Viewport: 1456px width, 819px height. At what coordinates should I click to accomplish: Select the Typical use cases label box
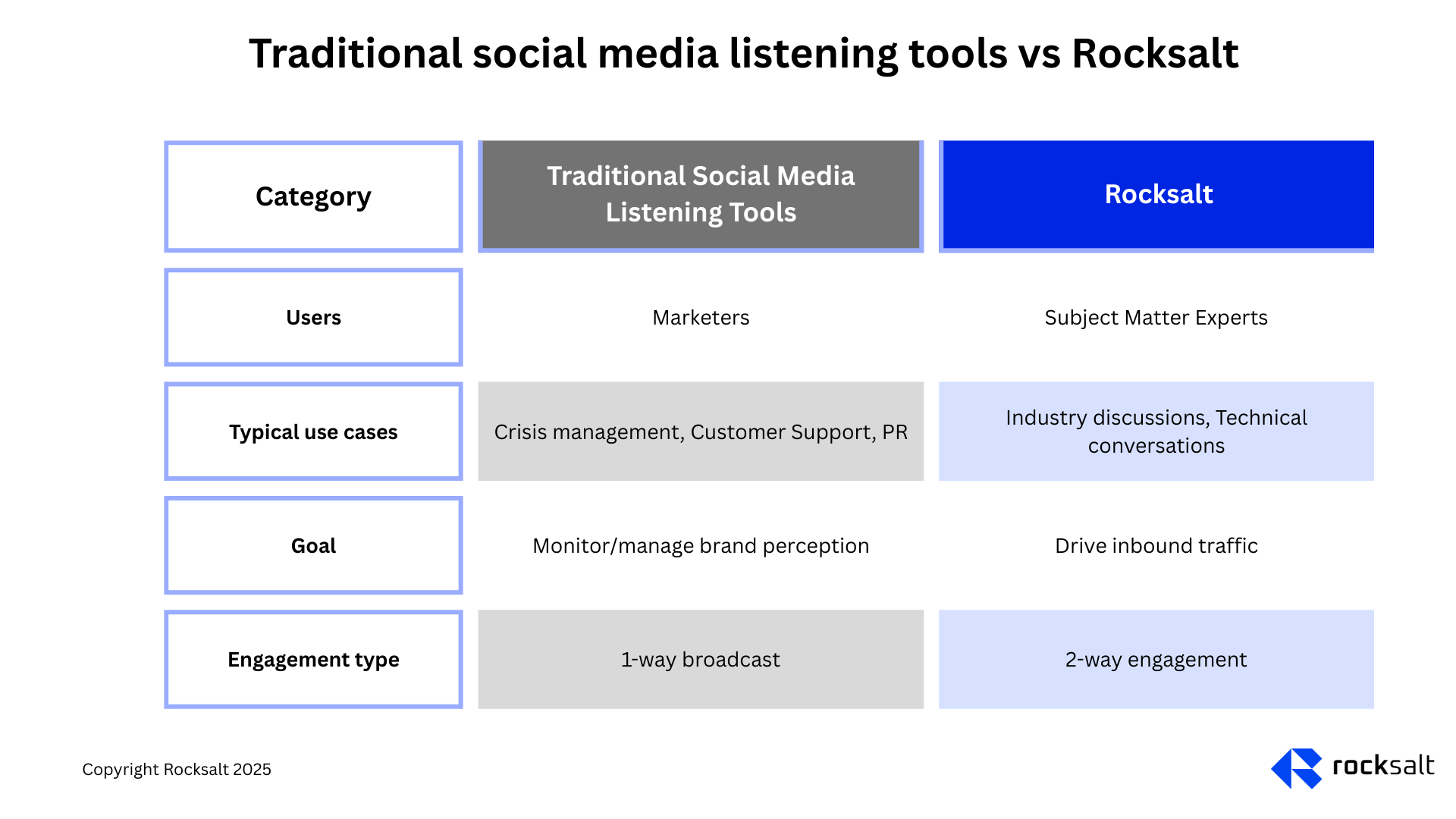313,431
